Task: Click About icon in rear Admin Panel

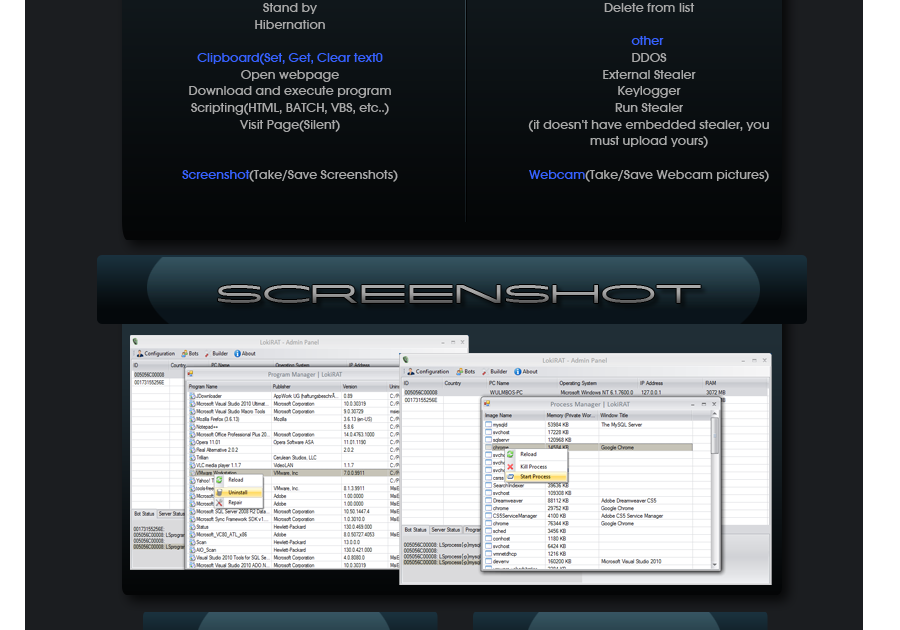Action: tap(238, 354)
